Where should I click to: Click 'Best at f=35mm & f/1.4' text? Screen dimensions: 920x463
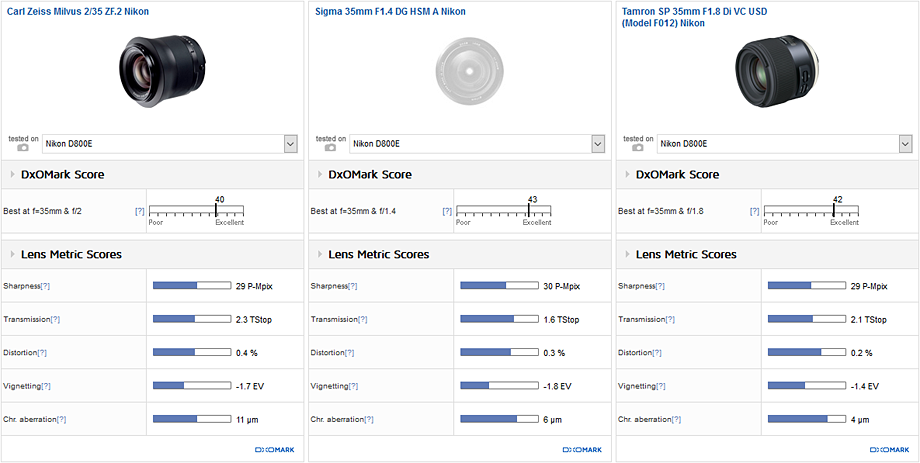coord(353,211)
